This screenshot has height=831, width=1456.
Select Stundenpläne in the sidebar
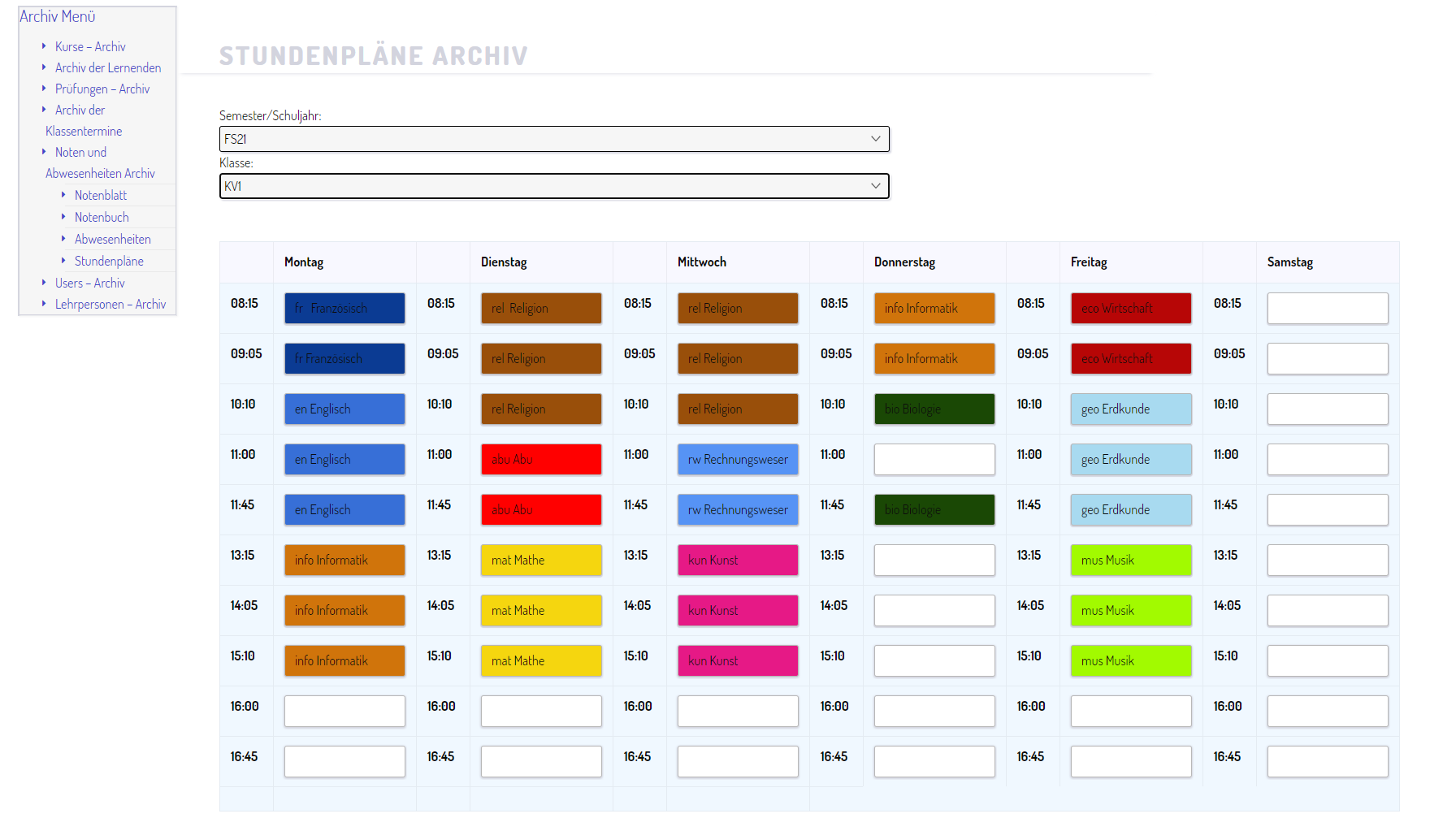(109, 261)
